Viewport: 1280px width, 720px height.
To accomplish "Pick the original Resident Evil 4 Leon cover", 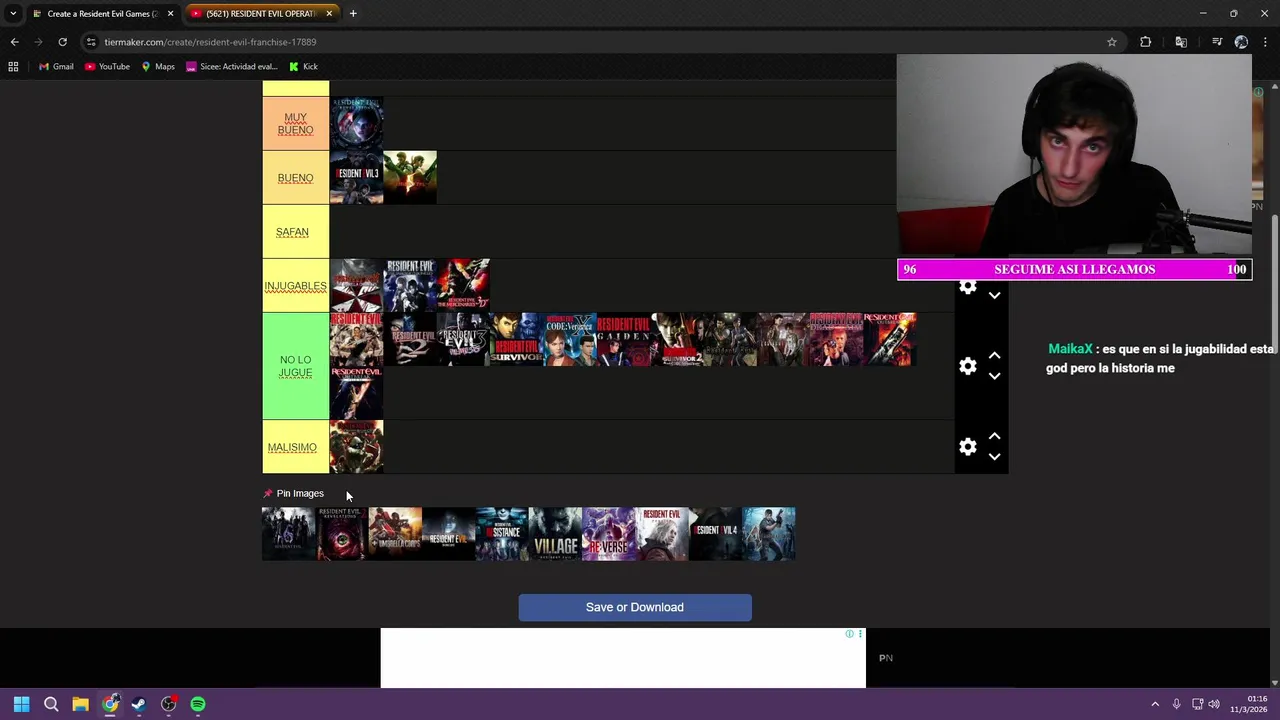I will pos(769,534).
